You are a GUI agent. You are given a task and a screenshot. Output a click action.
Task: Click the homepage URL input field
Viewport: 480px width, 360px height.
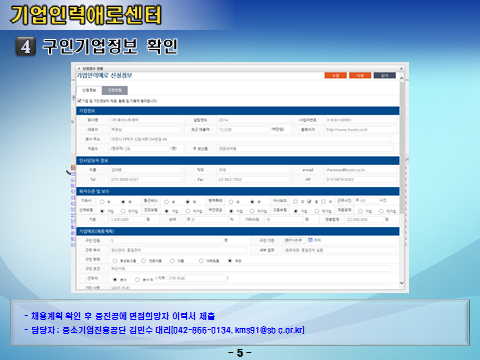pyautogui.click(x=361, y=129)
